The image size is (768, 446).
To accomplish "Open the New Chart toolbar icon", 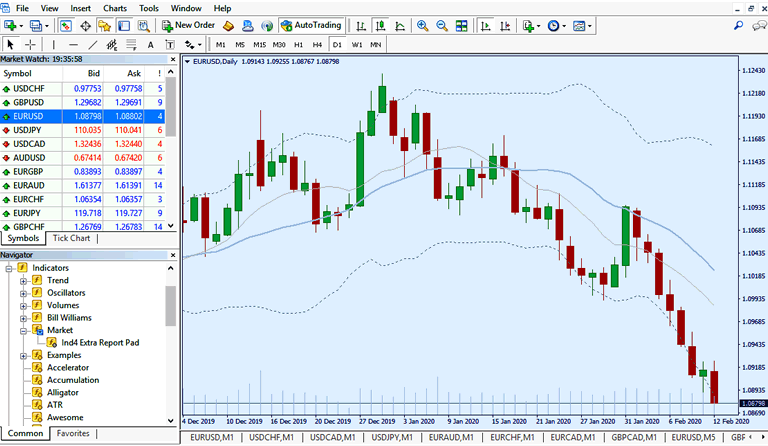I will 11,25.
